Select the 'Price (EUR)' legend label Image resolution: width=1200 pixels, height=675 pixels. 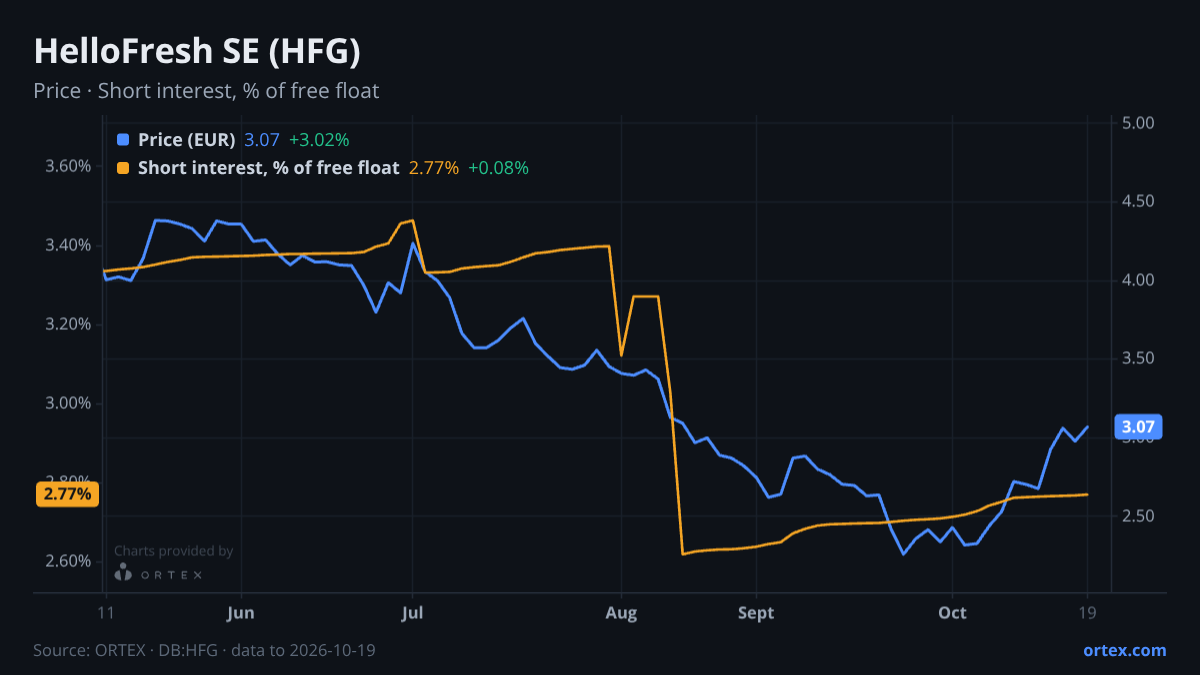click(x=187, y=140)
